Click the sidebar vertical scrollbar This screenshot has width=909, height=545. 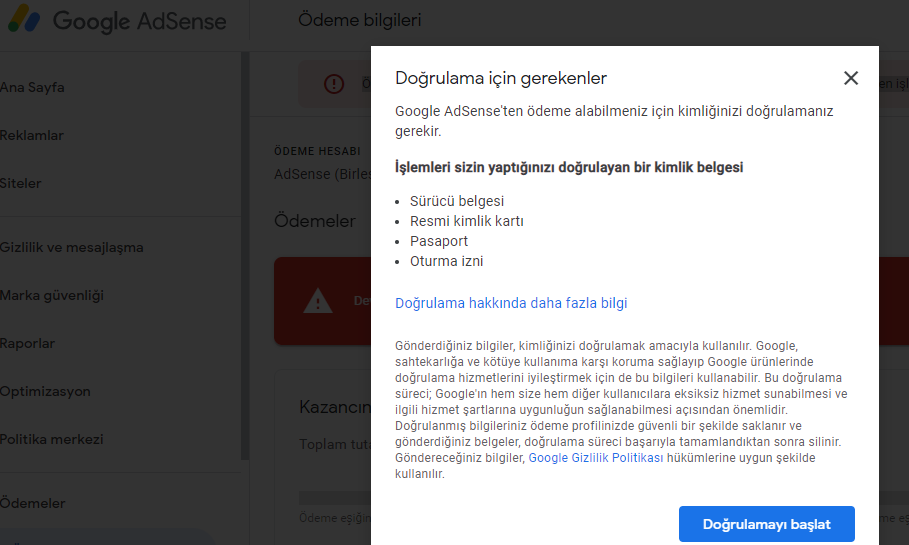[245, 255]
